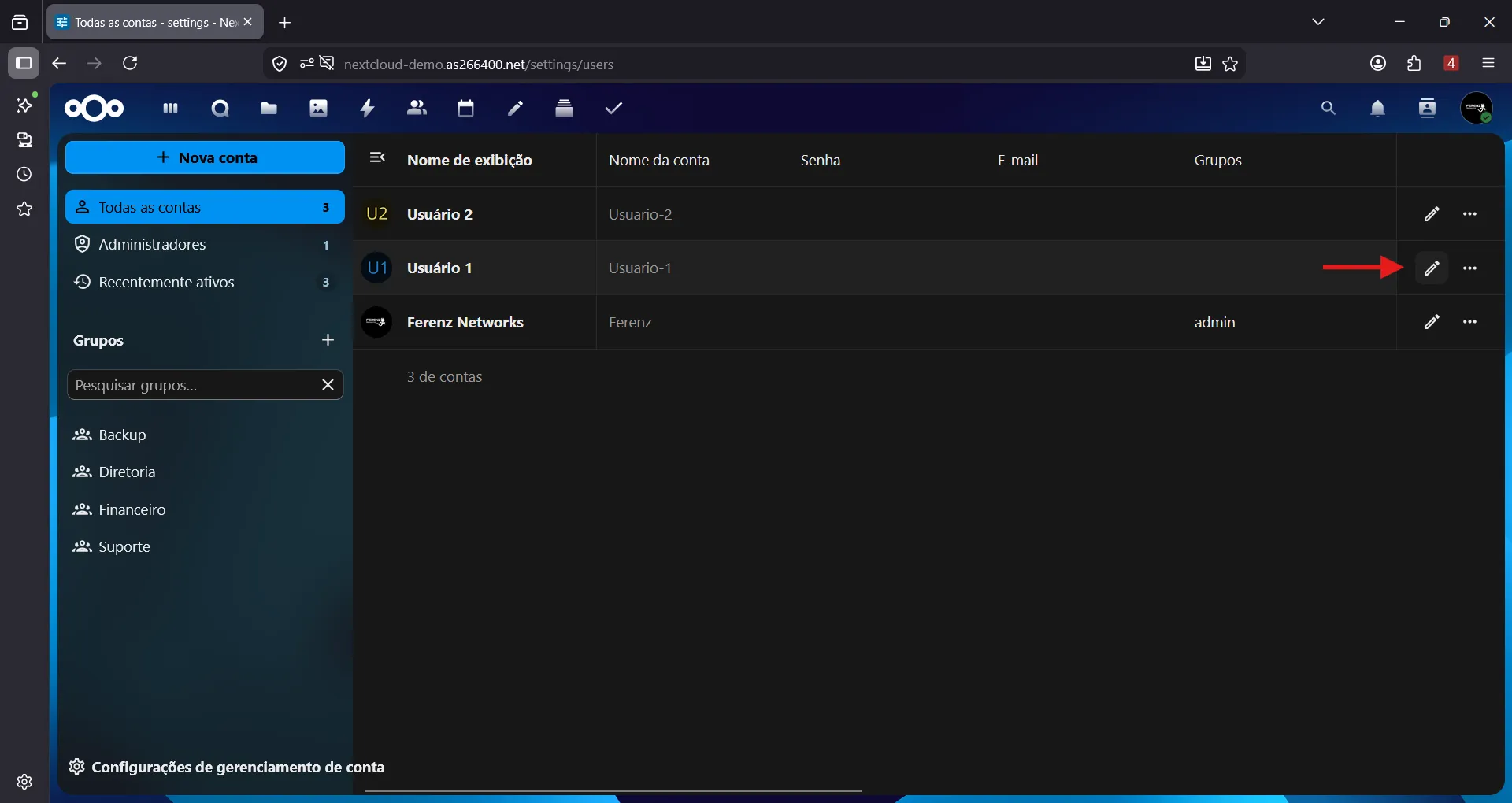
Task: Click the Usuario-1 account name cell
Action: 640,268
